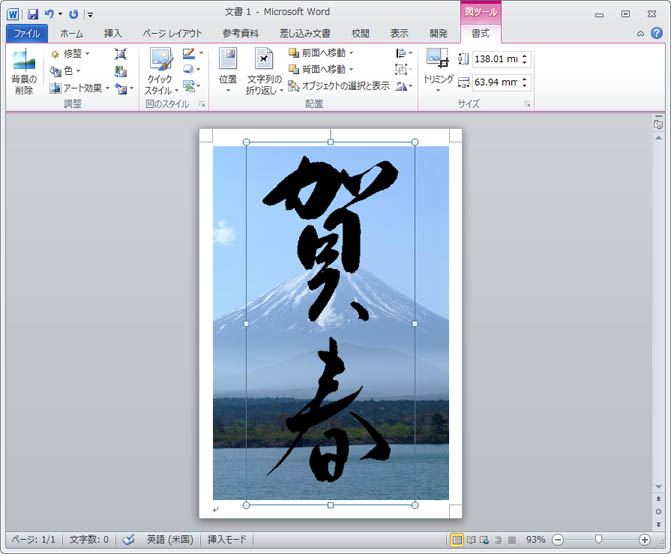Image resolution: width=671 pixels, height=554 pixels.
Task: Click the Save icon in quick access toolbar
Action: (x=32, y=14)
